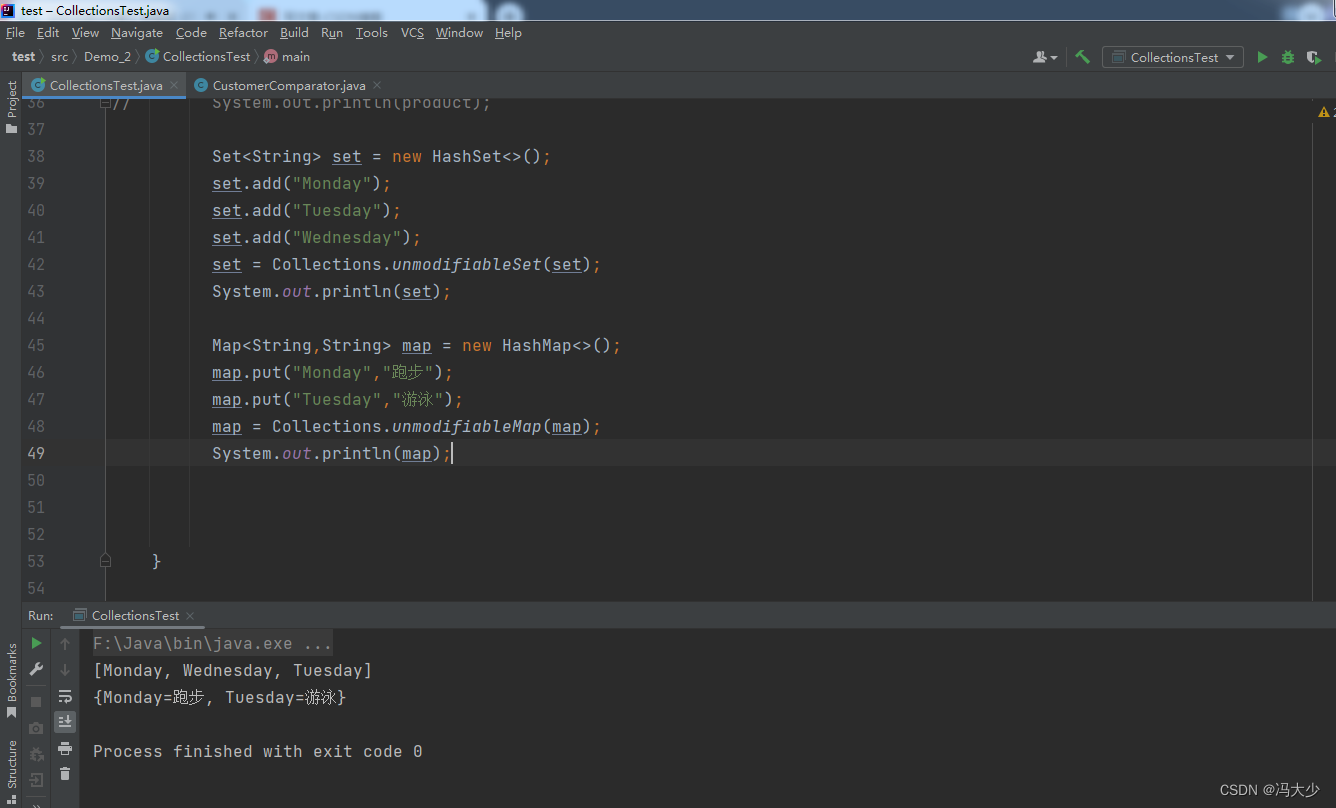Click the camera thread dump icon
The width and height of the screenshot is (1336, 808).
pos(37,728)
